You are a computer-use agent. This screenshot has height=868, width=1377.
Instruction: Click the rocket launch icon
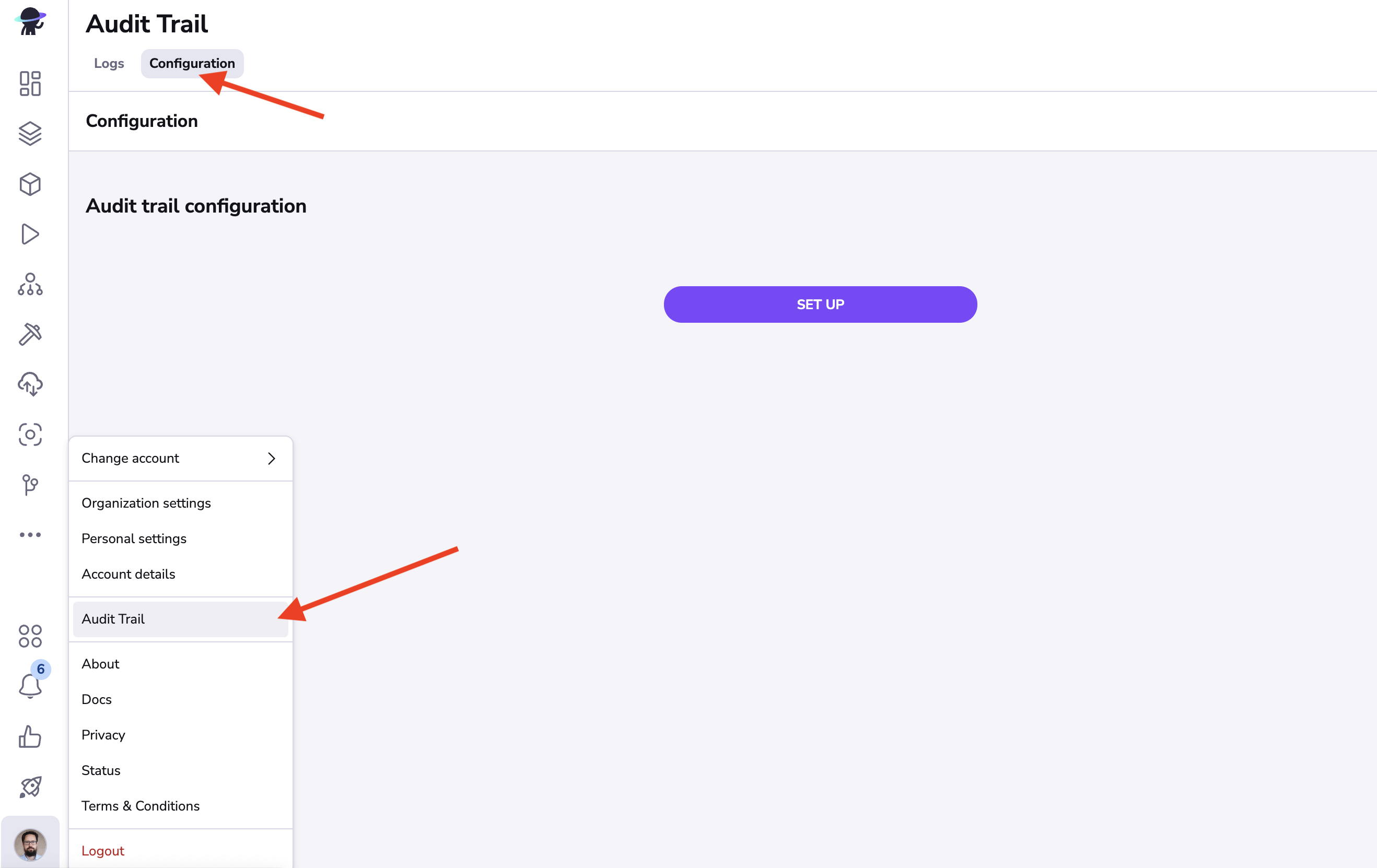point(30,787)
